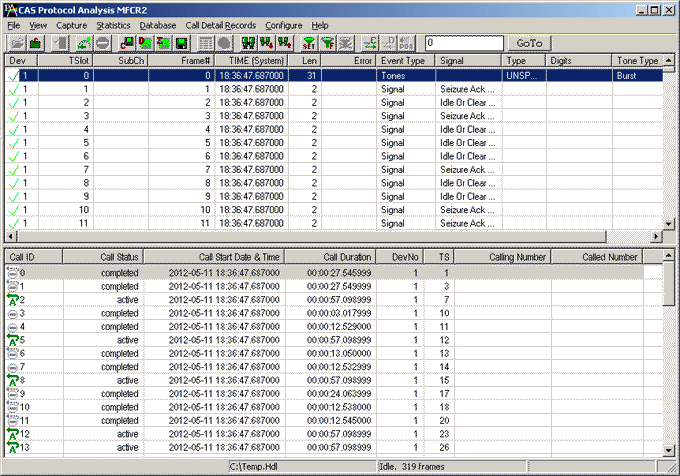680x476 pixels.
Task: Click binoculars with red up arrow
Action: (x=284, y=43)
